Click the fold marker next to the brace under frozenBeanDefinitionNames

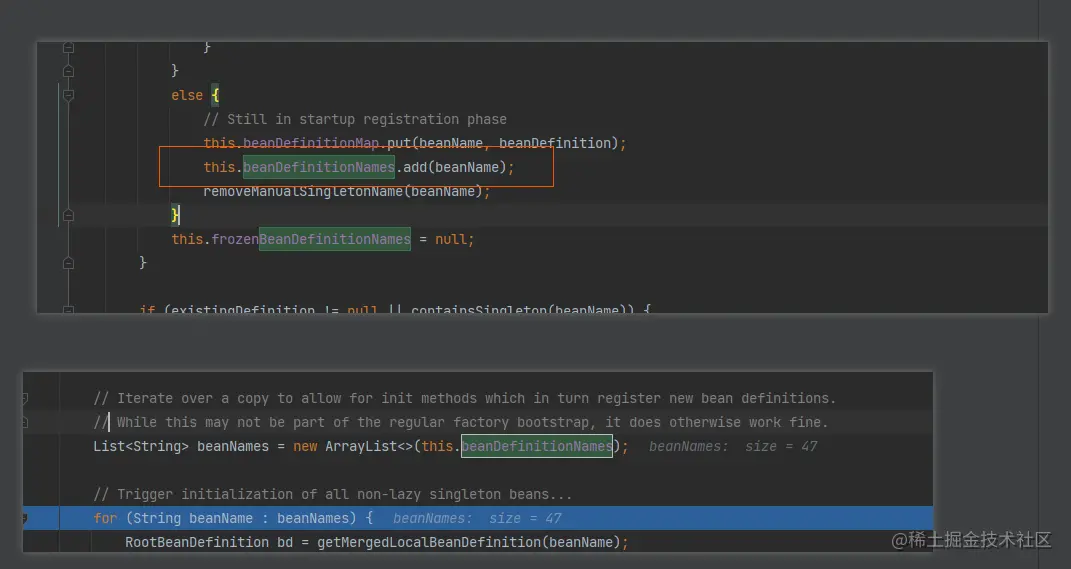(x=68, y=262)
